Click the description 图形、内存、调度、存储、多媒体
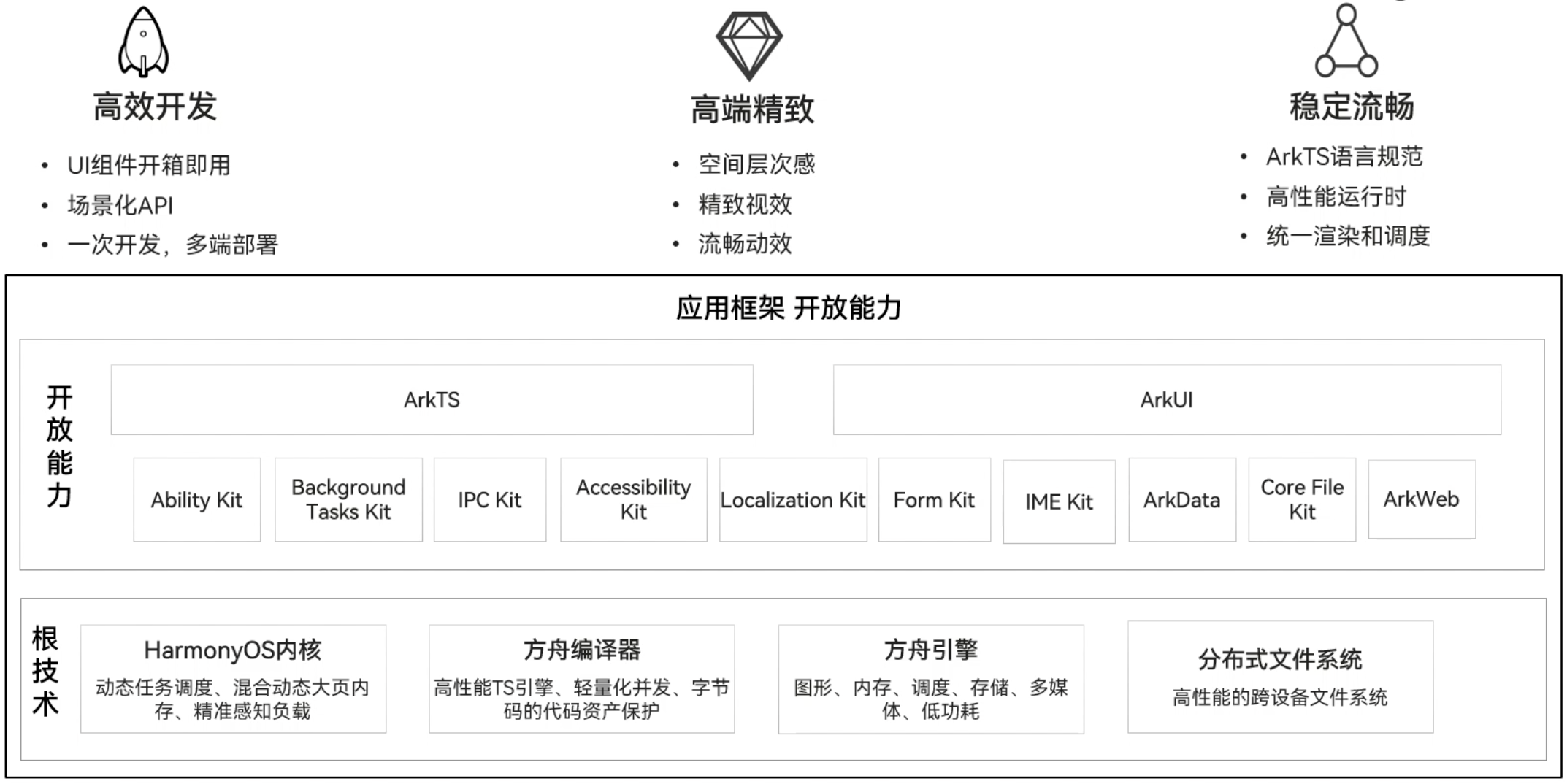The width and height of the screenshot is (1567, 784). coord(931,699)
